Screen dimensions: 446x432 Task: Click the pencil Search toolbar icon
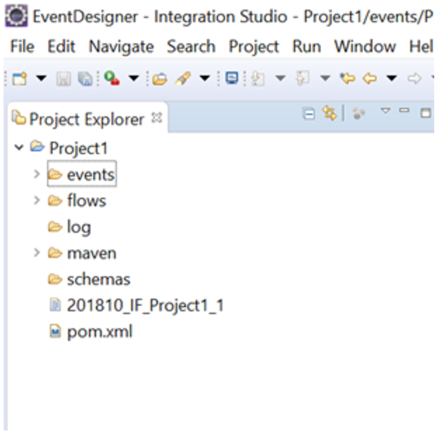[183, 79]
